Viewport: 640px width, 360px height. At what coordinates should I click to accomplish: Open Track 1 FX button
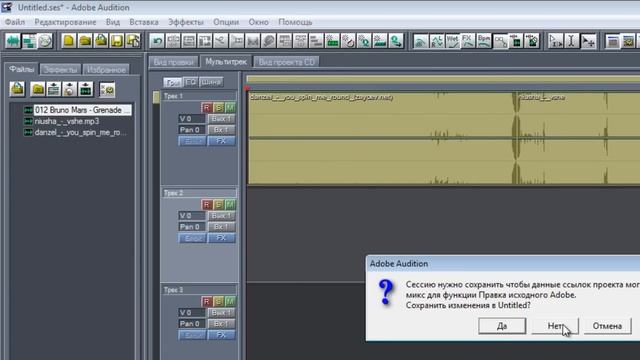[222, 141]
